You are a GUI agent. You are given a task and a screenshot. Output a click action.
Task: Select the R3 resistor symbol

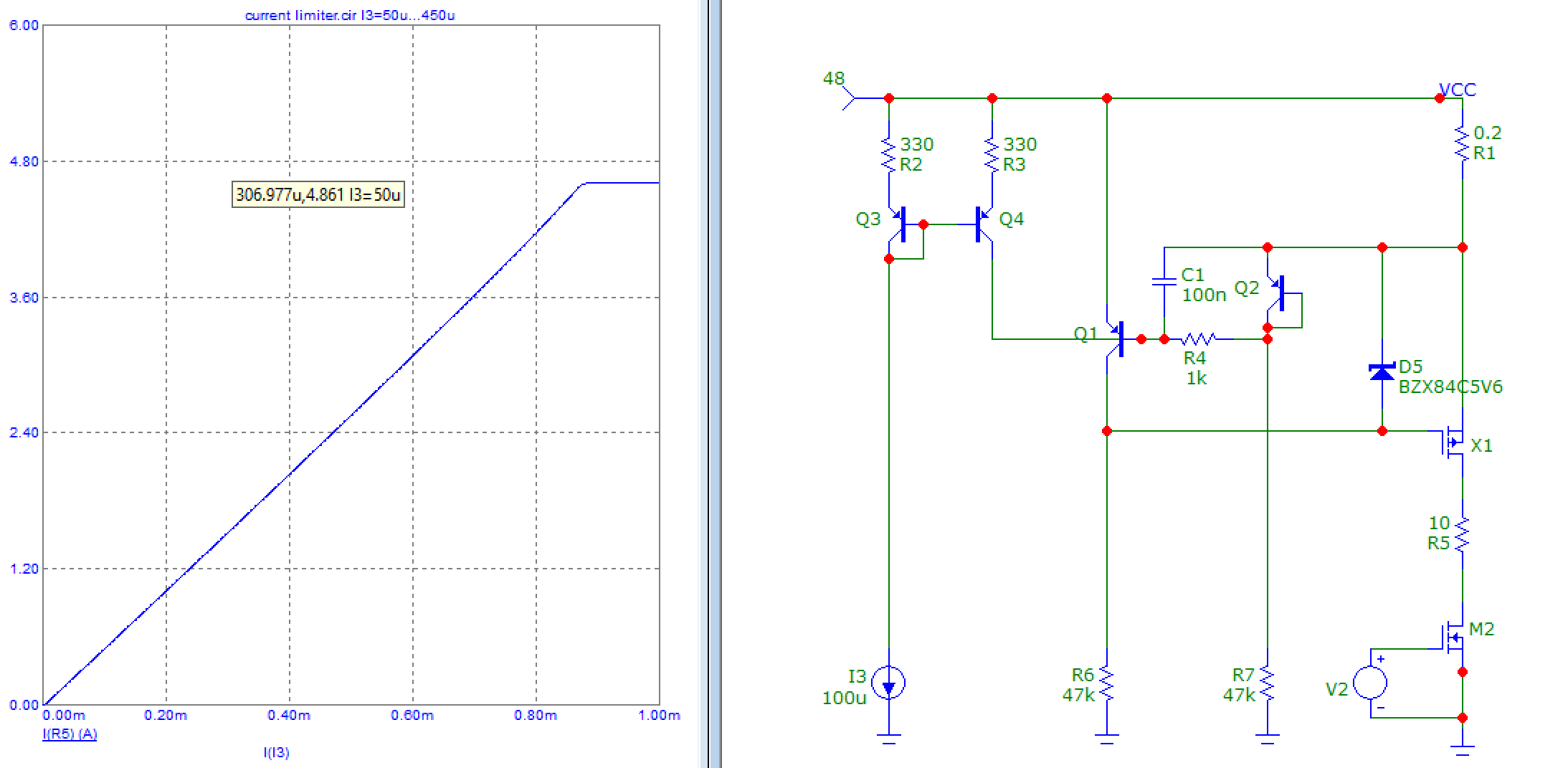coord(992,155)
